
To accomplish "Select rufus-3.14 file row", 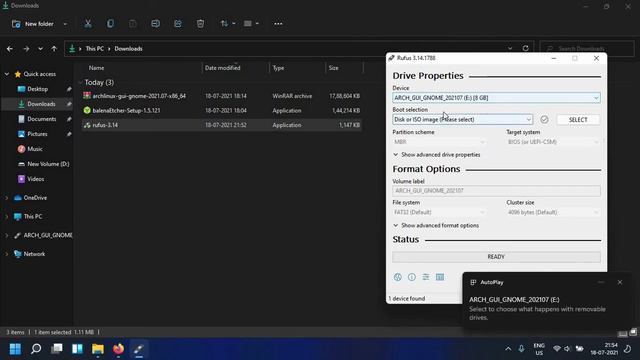I will click(x=222, y=125).
